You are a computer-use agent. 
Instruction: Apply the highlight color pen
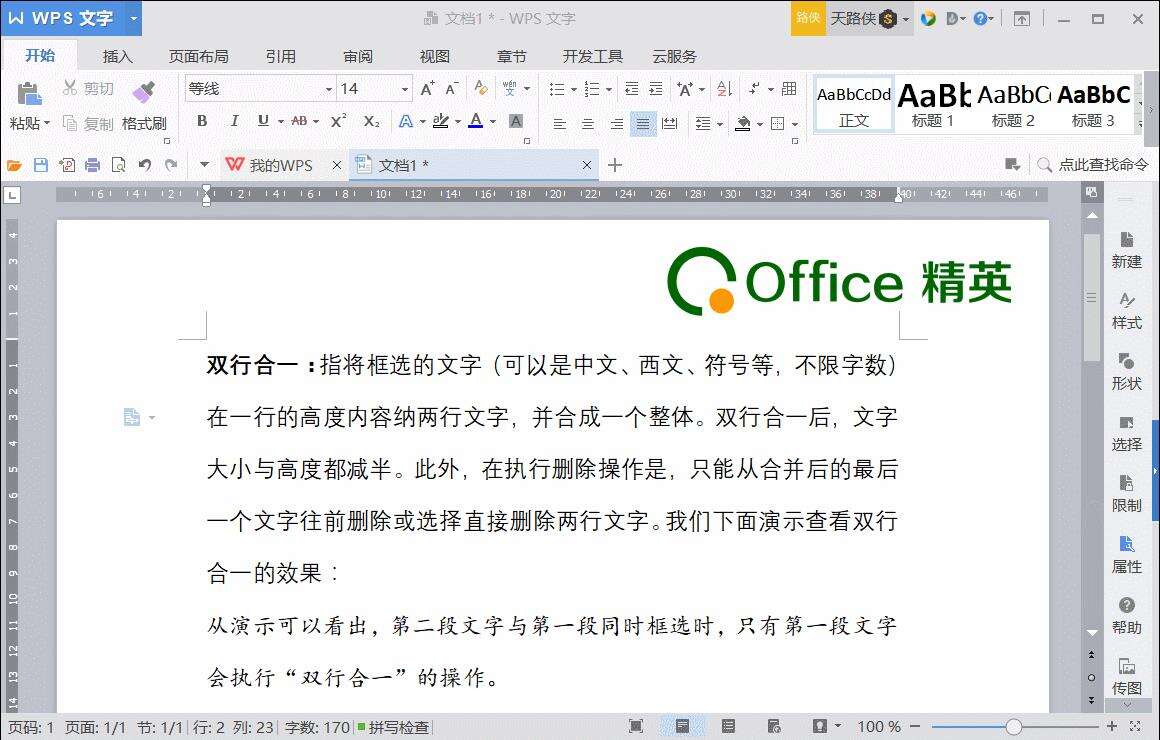point(441,121)
